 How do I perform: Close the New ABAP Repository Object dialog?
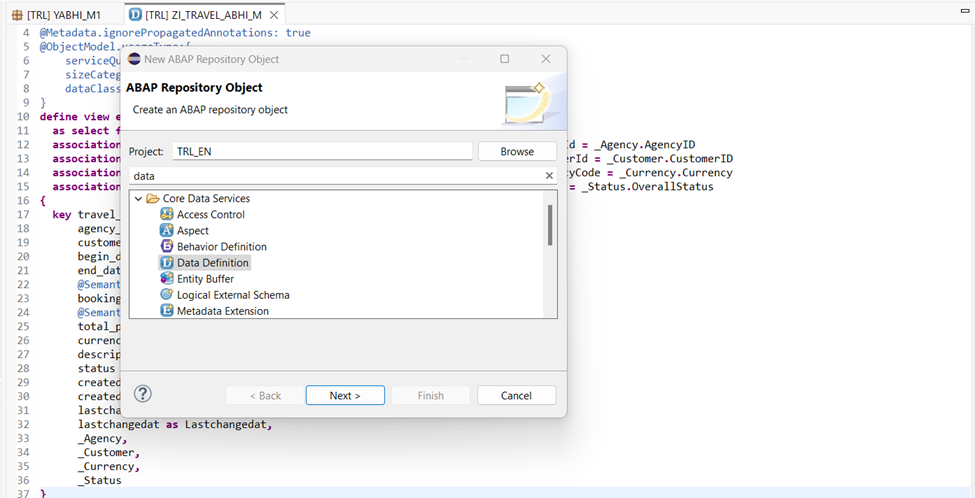click(546, 59)
